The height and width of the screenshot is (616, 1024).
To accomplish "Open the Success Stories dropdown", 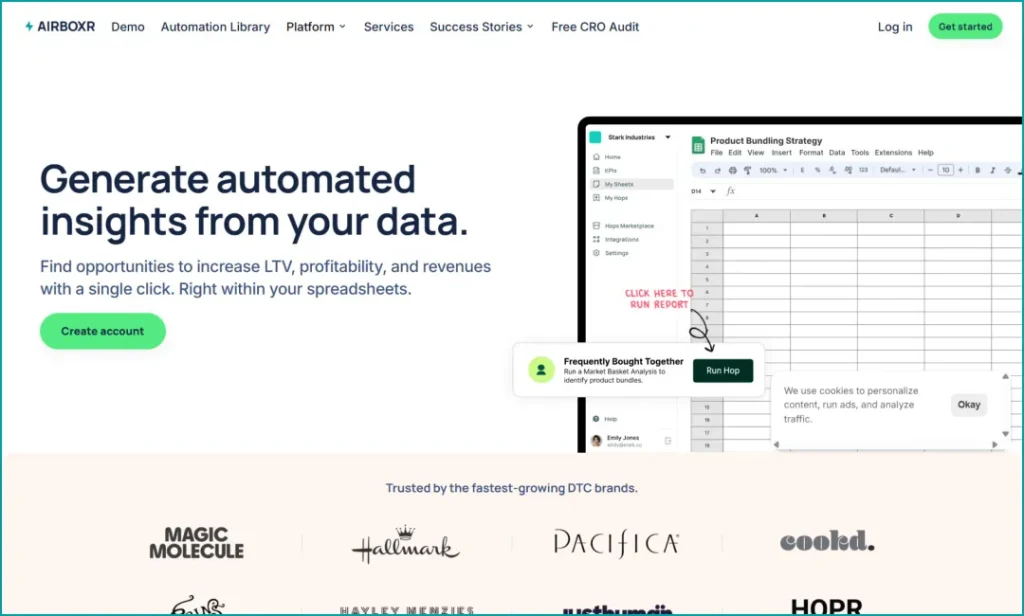I will click(x=481, y=27).
